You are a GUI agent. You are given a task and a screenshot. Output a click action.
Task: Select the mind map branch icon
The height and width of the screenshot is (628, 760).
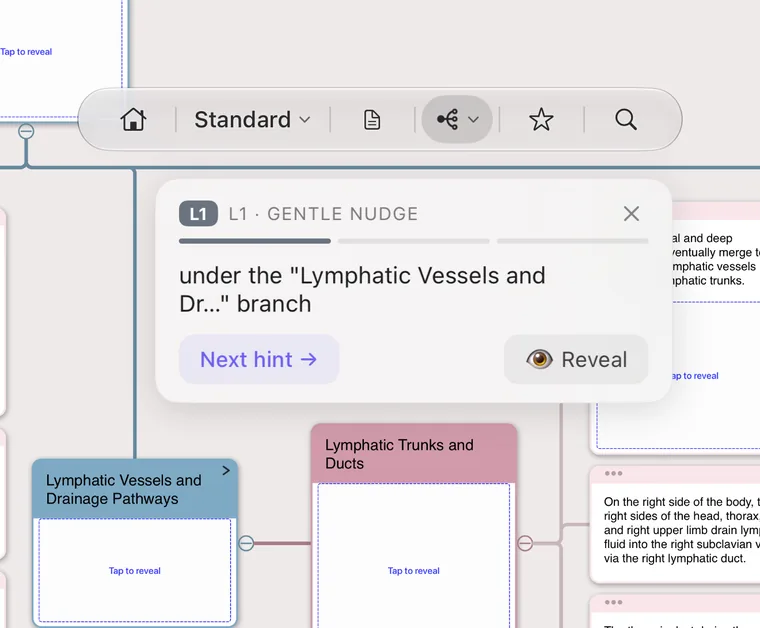[x=447, y=119]
